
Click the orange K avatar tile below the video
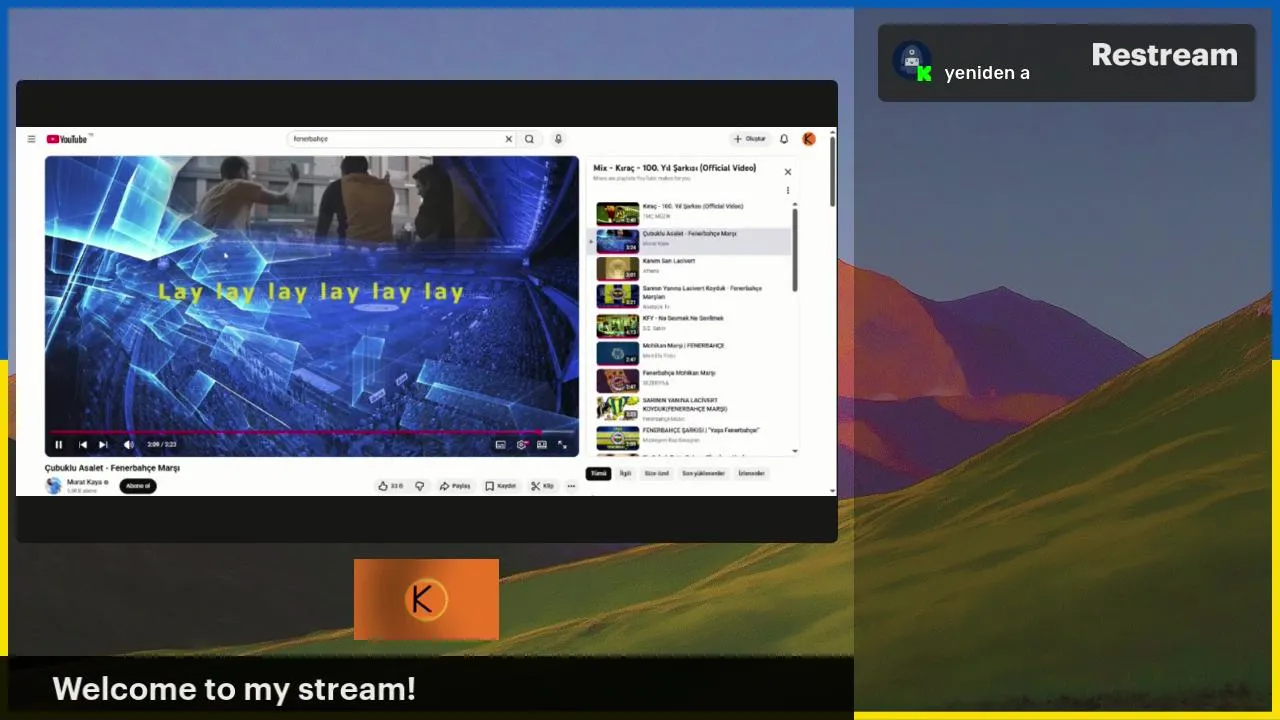[426, 599]
